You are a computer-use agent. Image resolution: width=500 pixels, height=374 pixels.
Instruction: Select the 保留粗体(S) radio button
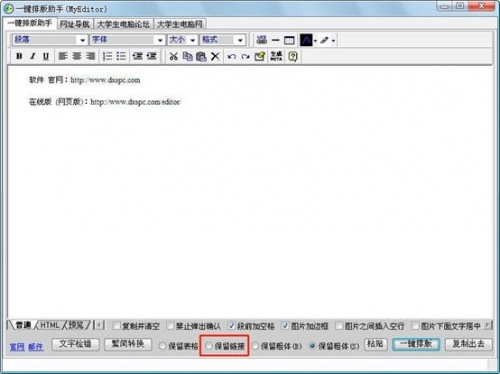[312, 346]
